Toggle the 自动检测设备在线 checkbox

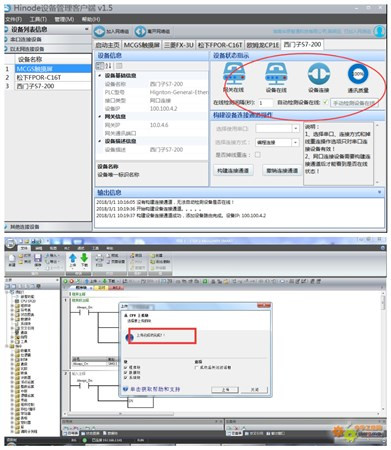(x=325, y=102)
